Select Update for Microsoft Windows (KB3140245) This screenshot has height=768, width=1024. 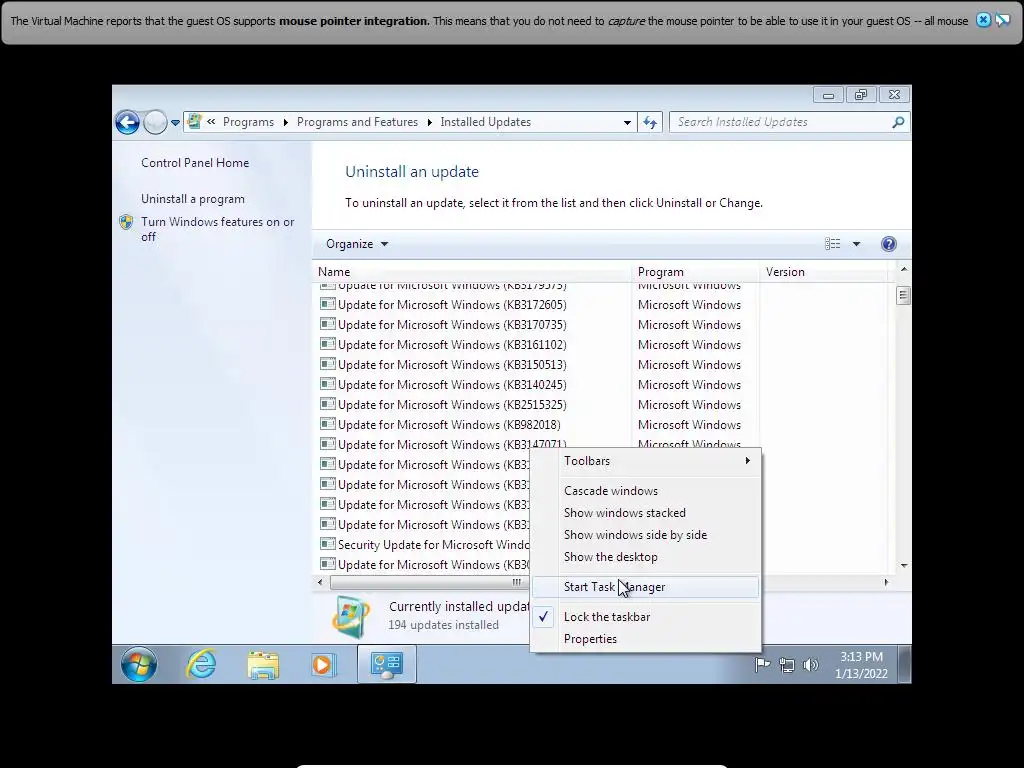(452, 385)
